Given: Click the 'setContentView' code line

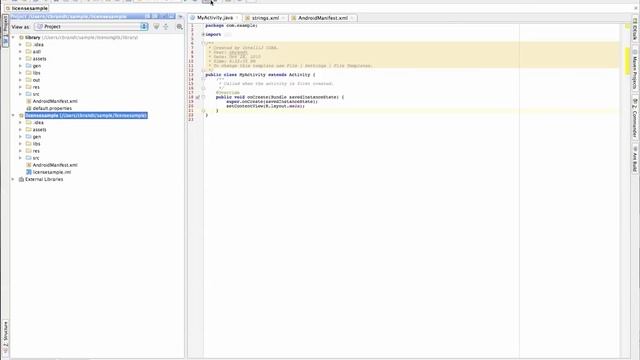Looking at the screenshot, I should tap(265, 106).
